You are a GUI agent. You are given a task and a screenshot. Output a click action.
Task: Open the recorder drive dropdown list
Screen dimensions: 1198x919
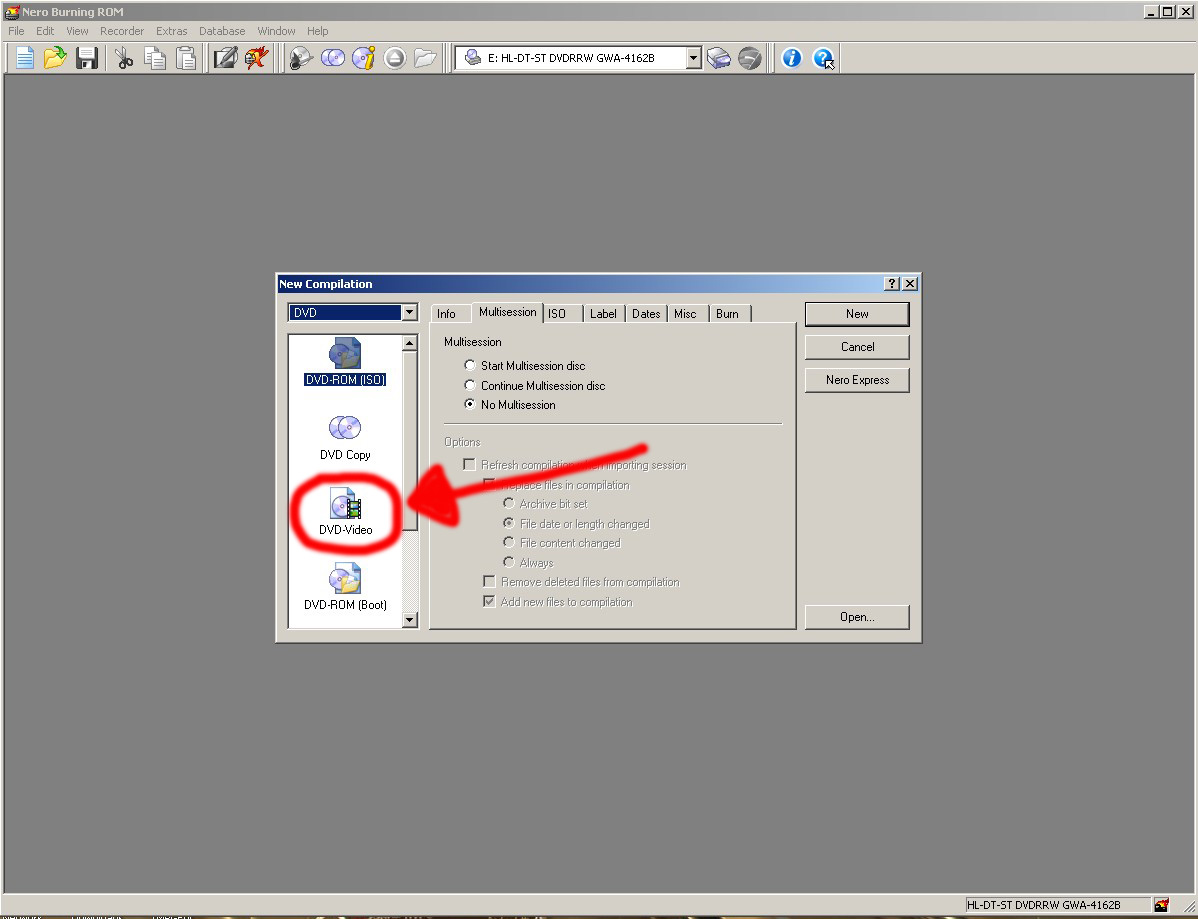tap(693, 58)
